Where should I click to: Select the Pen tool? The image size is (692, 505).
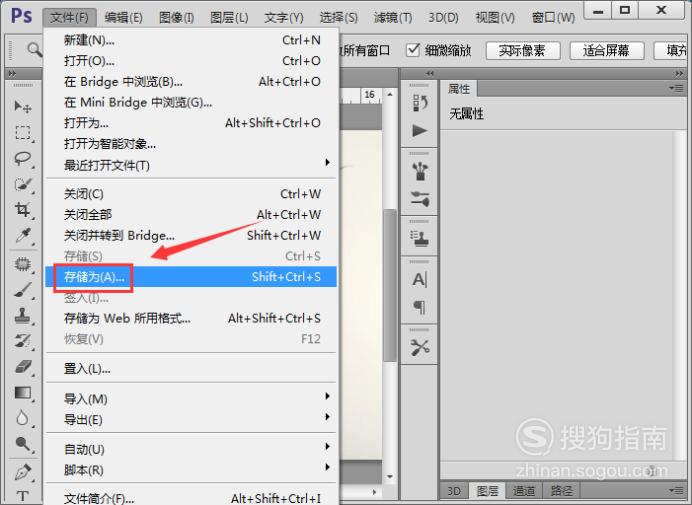(23, 471)
